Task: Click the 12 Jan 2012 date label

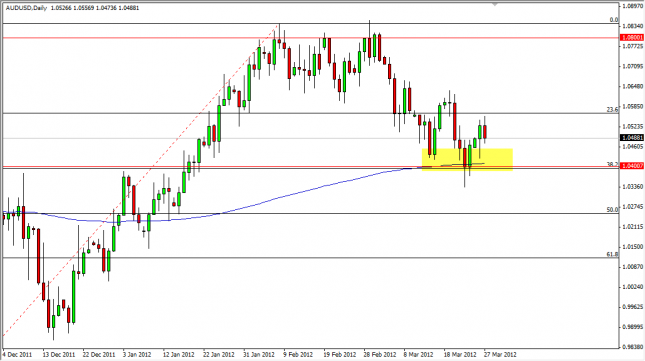Action: 179,354
